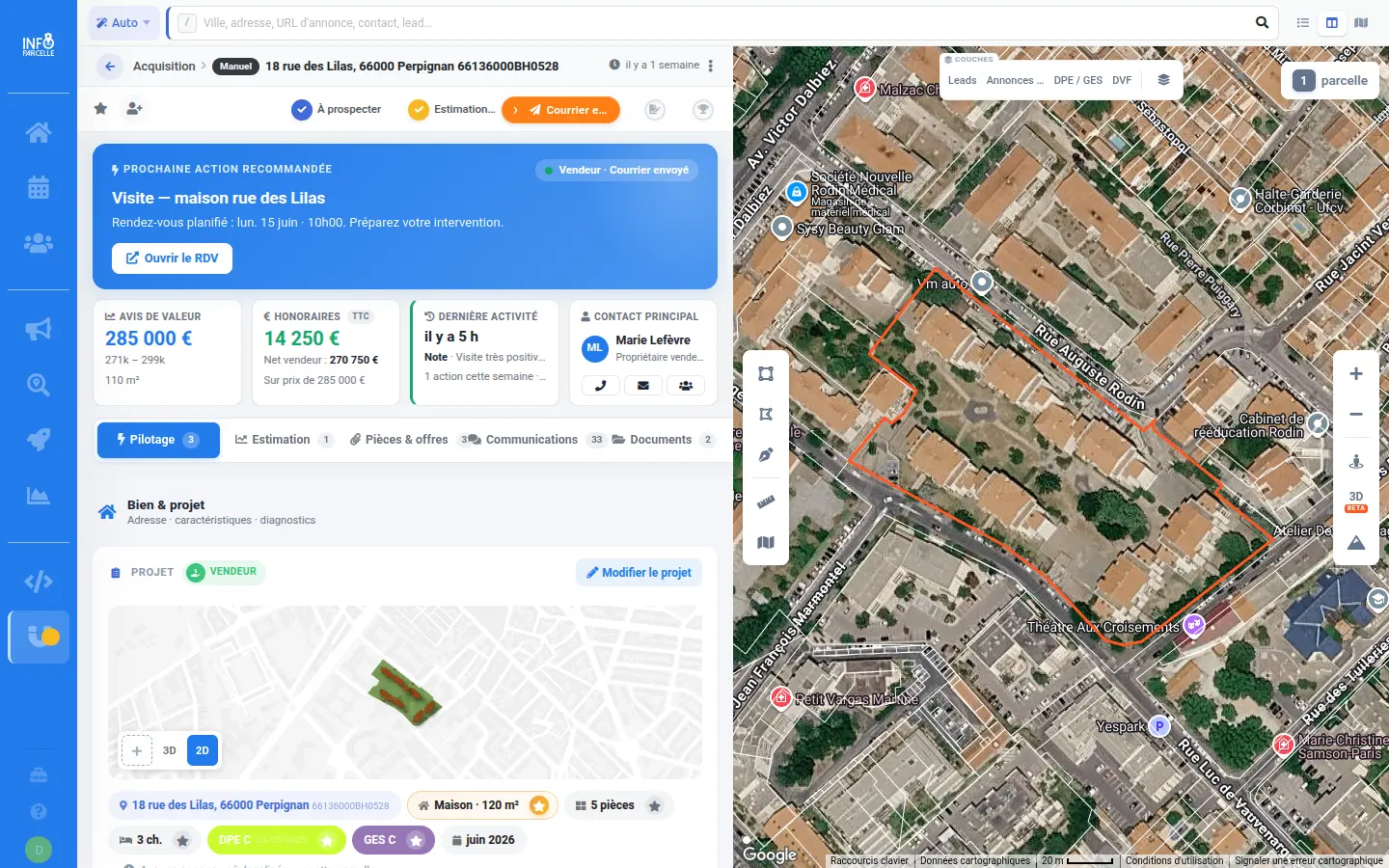Open the three-dot more options menu
Screen dimensions: 1389x868
[x=711, y=66]
